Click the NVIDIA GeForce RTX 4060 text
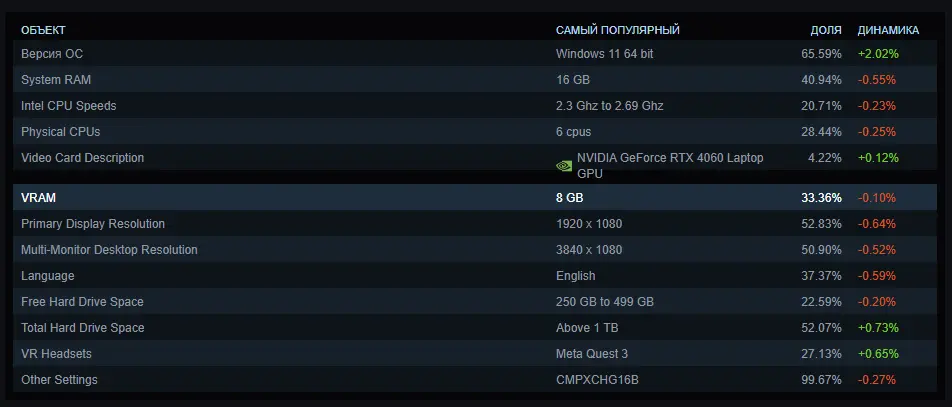 click(x=657, y=158)
